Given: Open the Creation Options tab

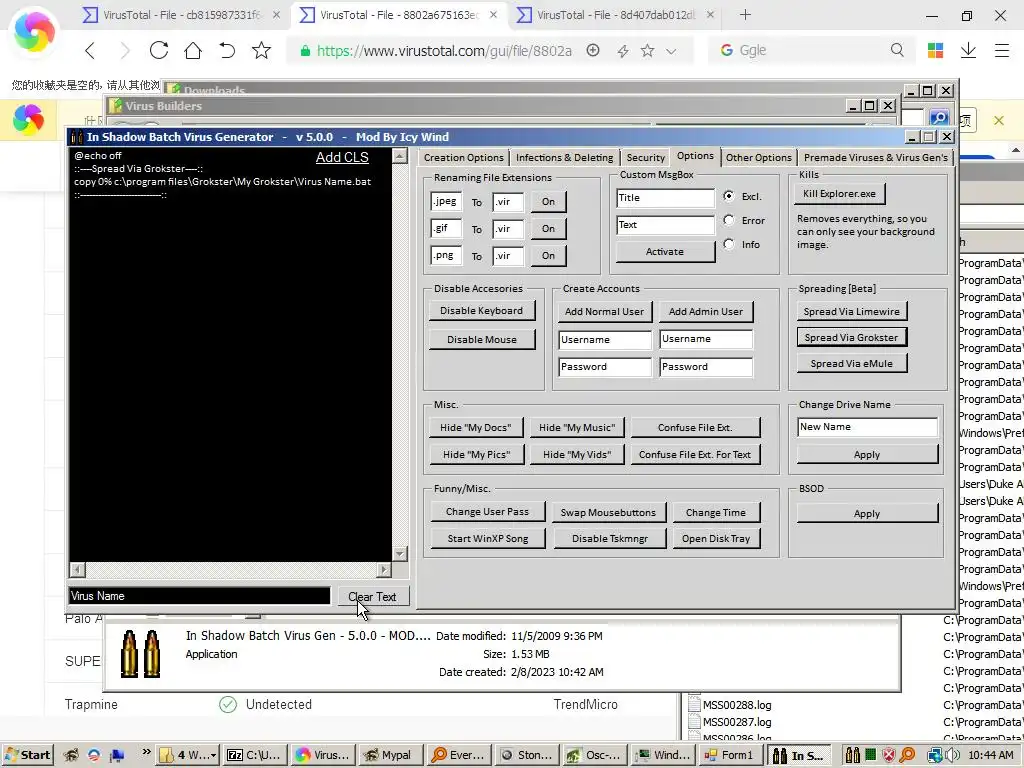Looking at the screenshot, I should pyautogui.click(x=464, y=157).
